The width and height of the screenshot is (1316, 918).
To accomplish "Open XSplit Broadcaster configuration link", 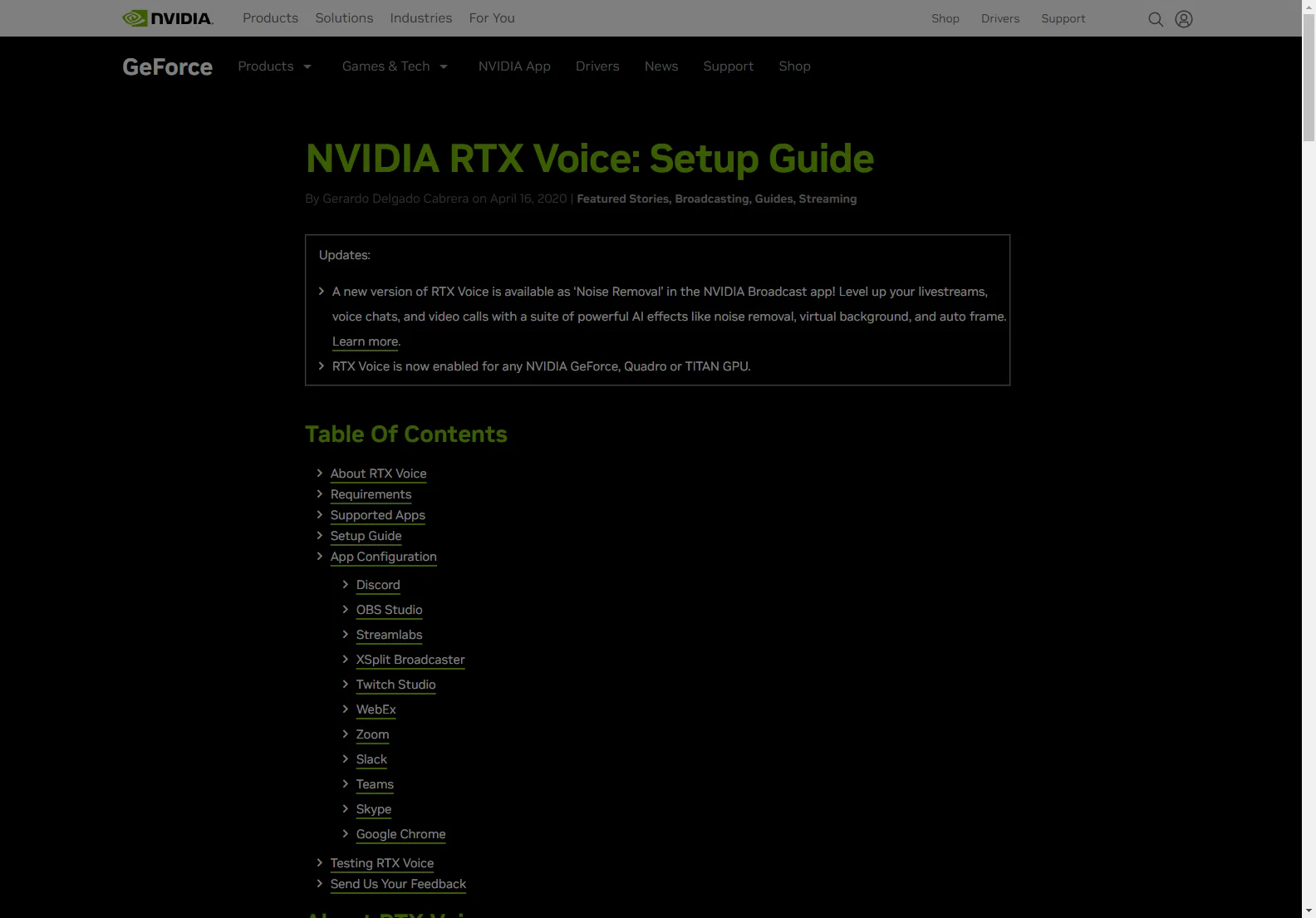I will coord(410,660).
